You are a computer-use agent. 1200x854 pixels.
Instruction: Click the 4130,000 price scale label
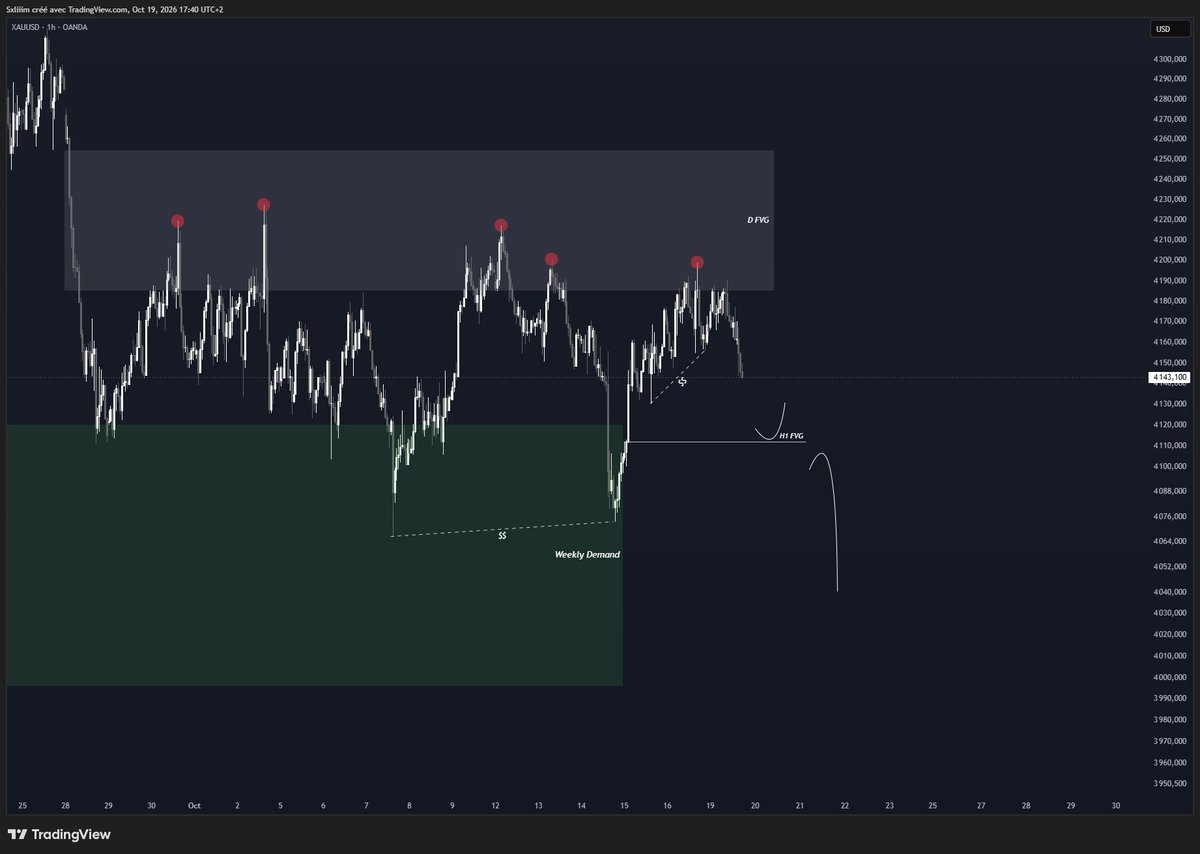click(1170, 403)
